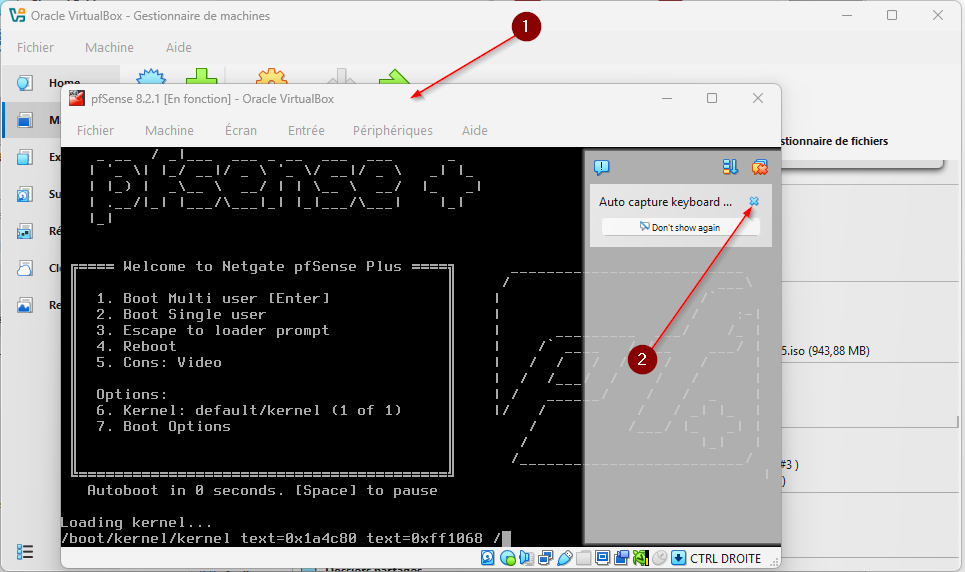965x572 pixels.
Task: Click the hard disk activity status icon
Action: tap(489, 558)
